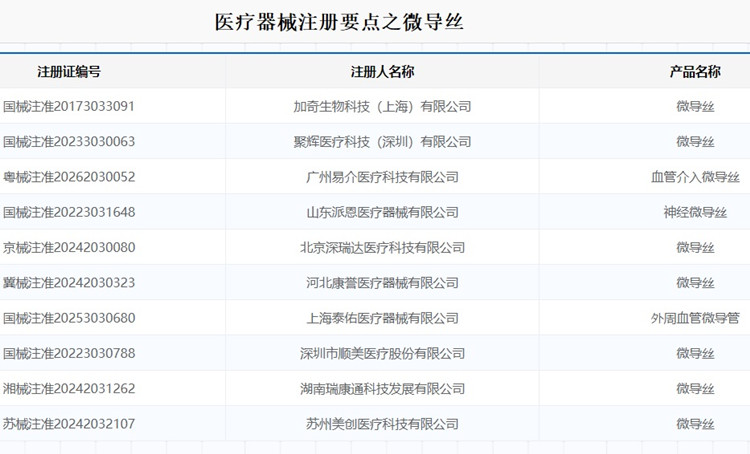This screenshot has width=750, height=454.
Task: Click the 注册人名称 column header
Action: 382,72
